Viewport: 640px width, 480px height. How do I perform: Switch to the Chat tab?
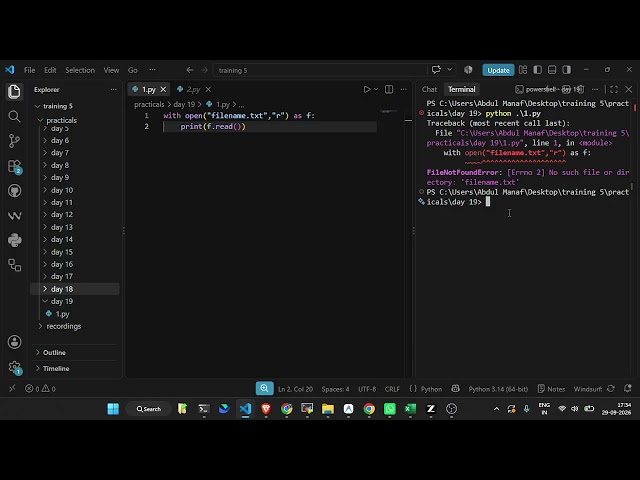(429, 89)
